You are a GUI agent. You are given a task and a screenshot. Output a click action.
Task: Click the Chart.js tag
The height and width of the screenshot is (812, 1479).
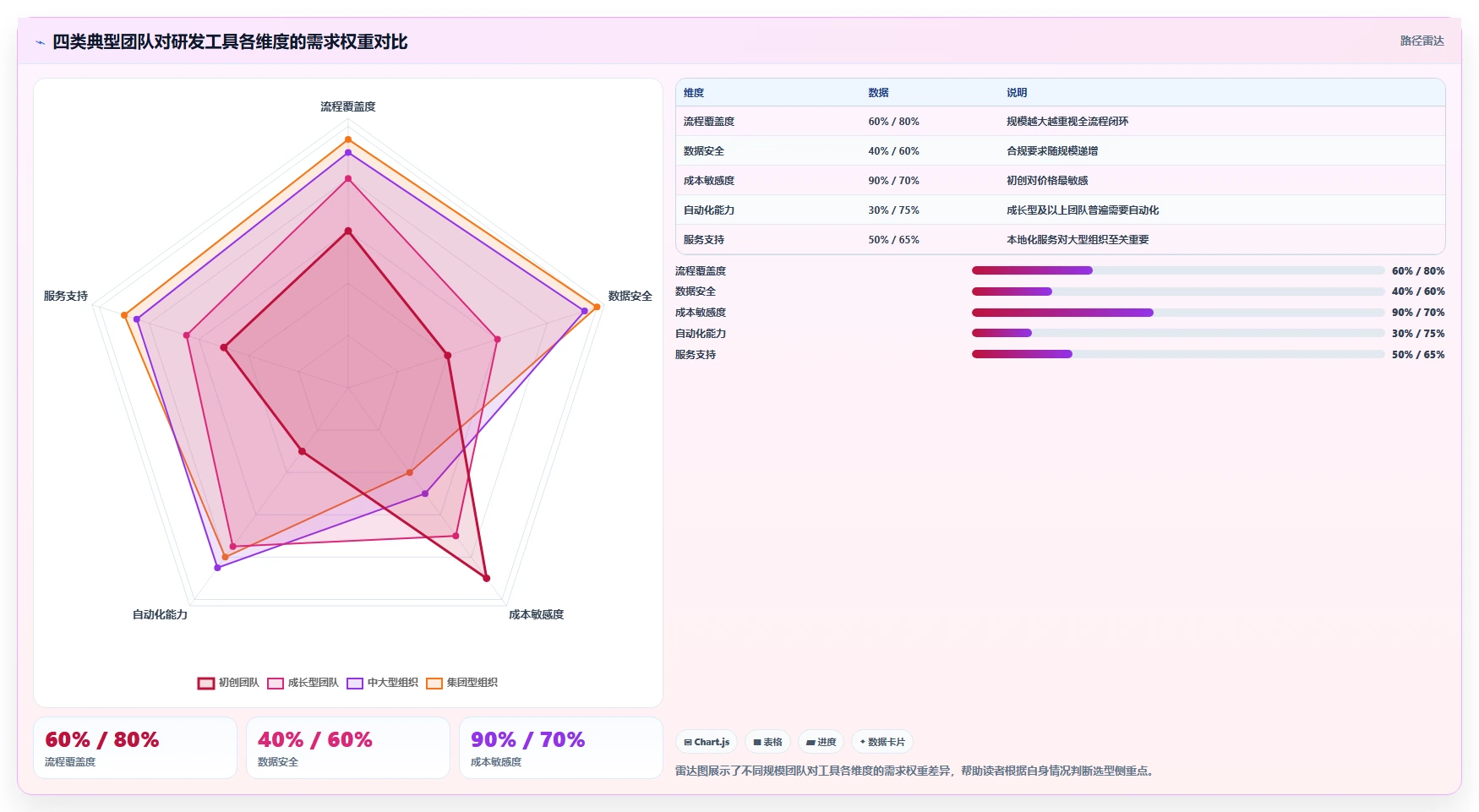point(707,742)
